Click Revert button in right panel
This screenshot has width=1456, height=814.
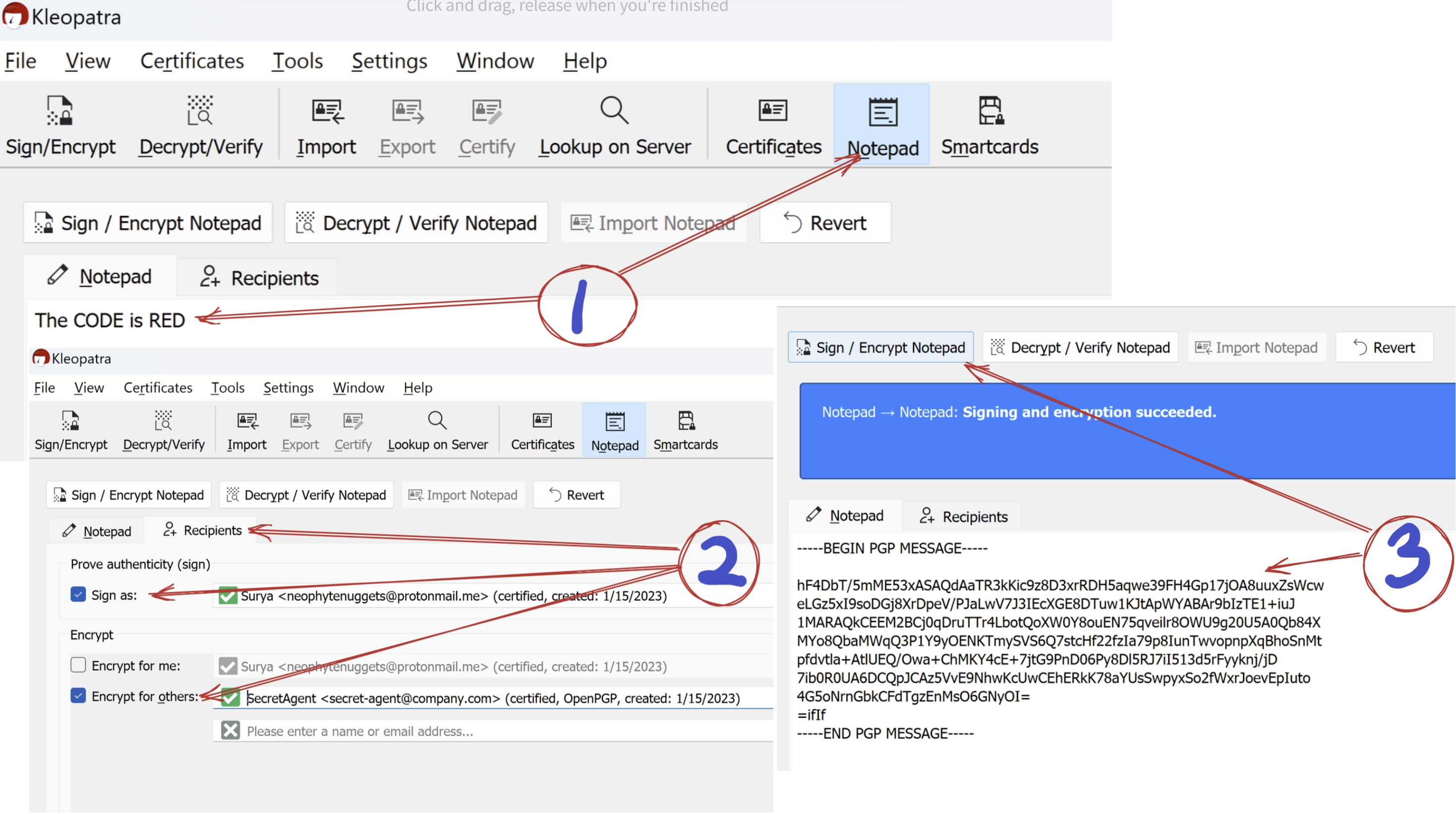tap(1384, 347)
